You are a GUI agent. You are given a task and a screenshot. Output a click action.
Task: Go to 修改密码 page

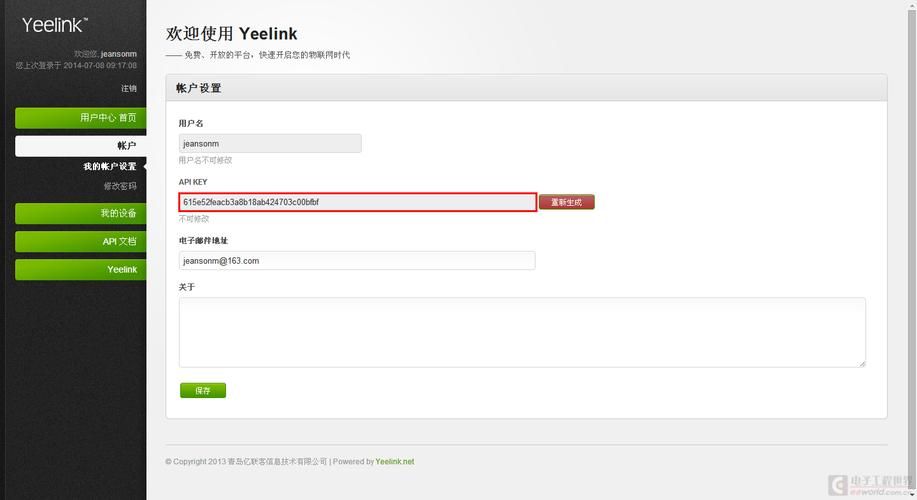point(119,186)
